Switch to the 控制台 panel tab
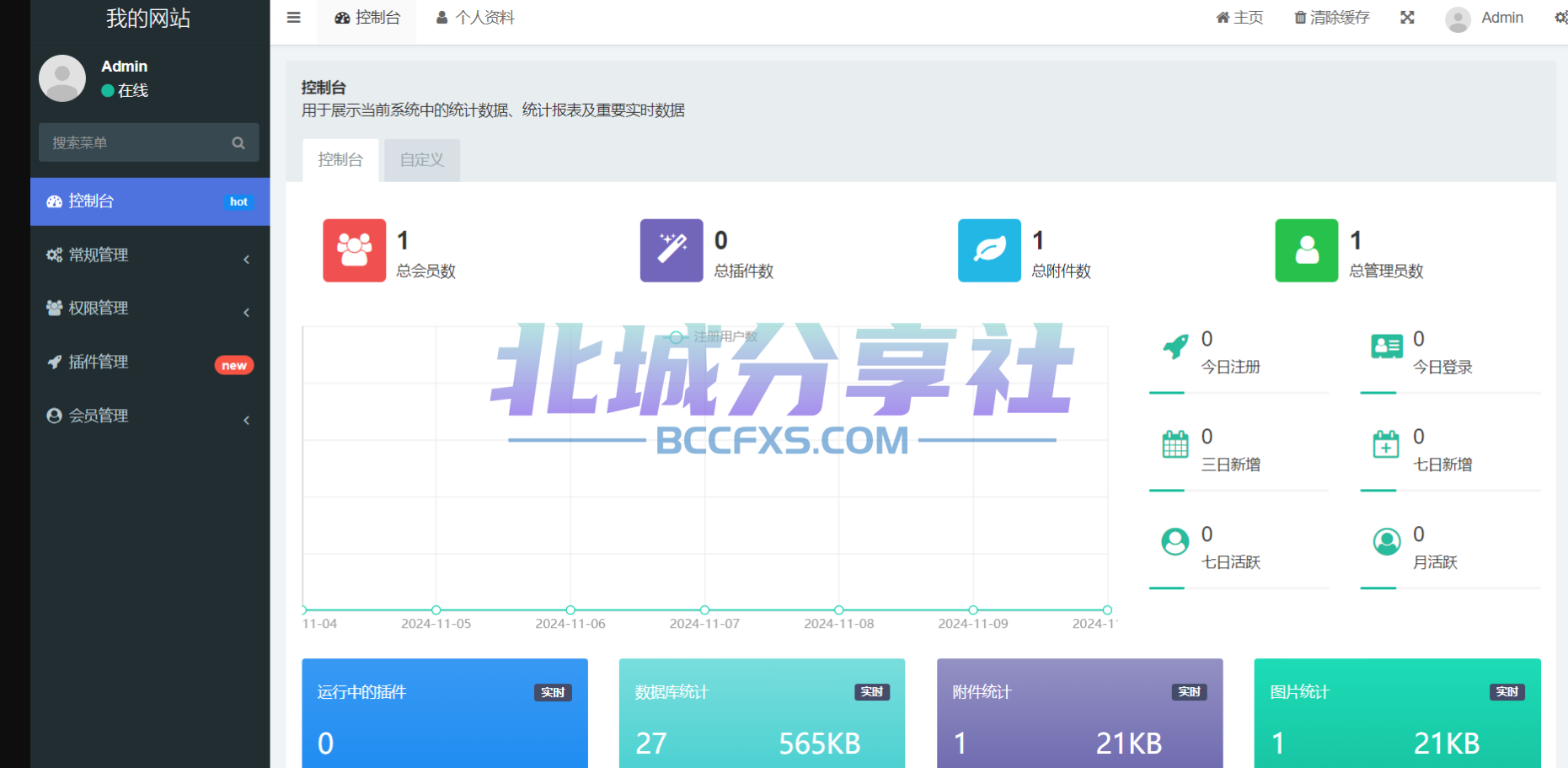Viewport: 1568px width, 768px height. pyautogui.click(x=340, y=160)
